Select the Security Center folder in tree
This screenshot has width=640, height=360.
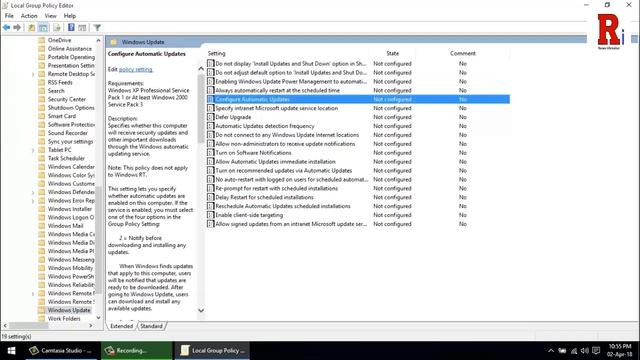point(67,99)
